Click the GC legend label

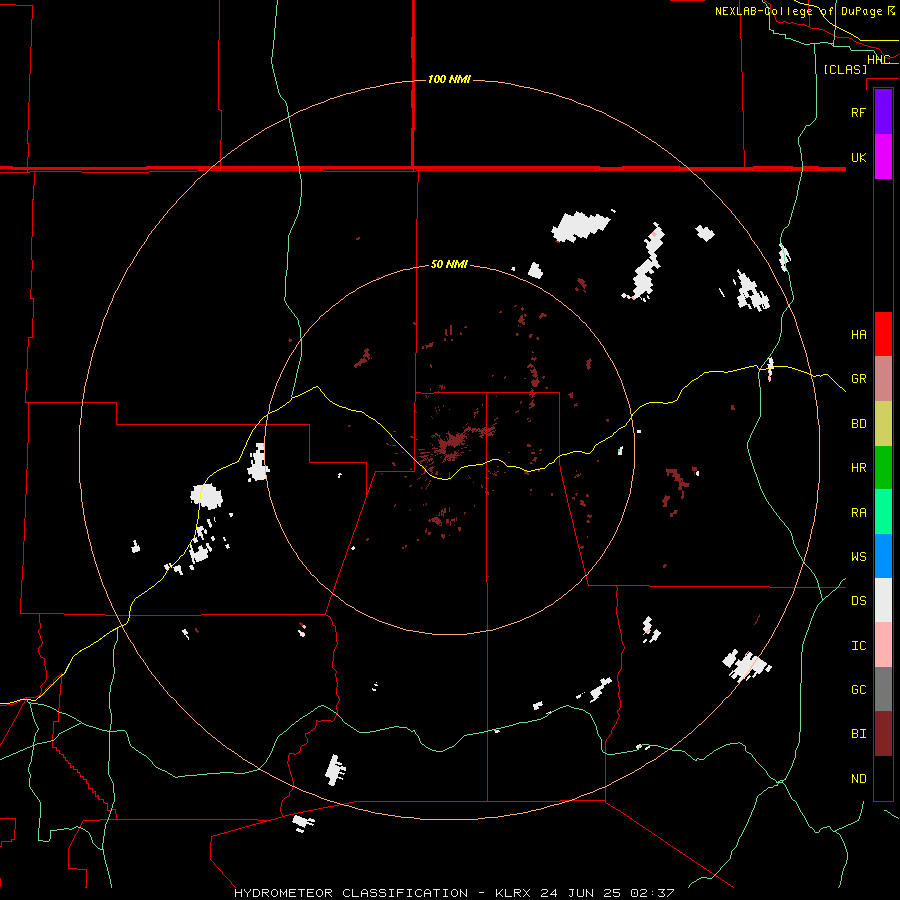858,690
